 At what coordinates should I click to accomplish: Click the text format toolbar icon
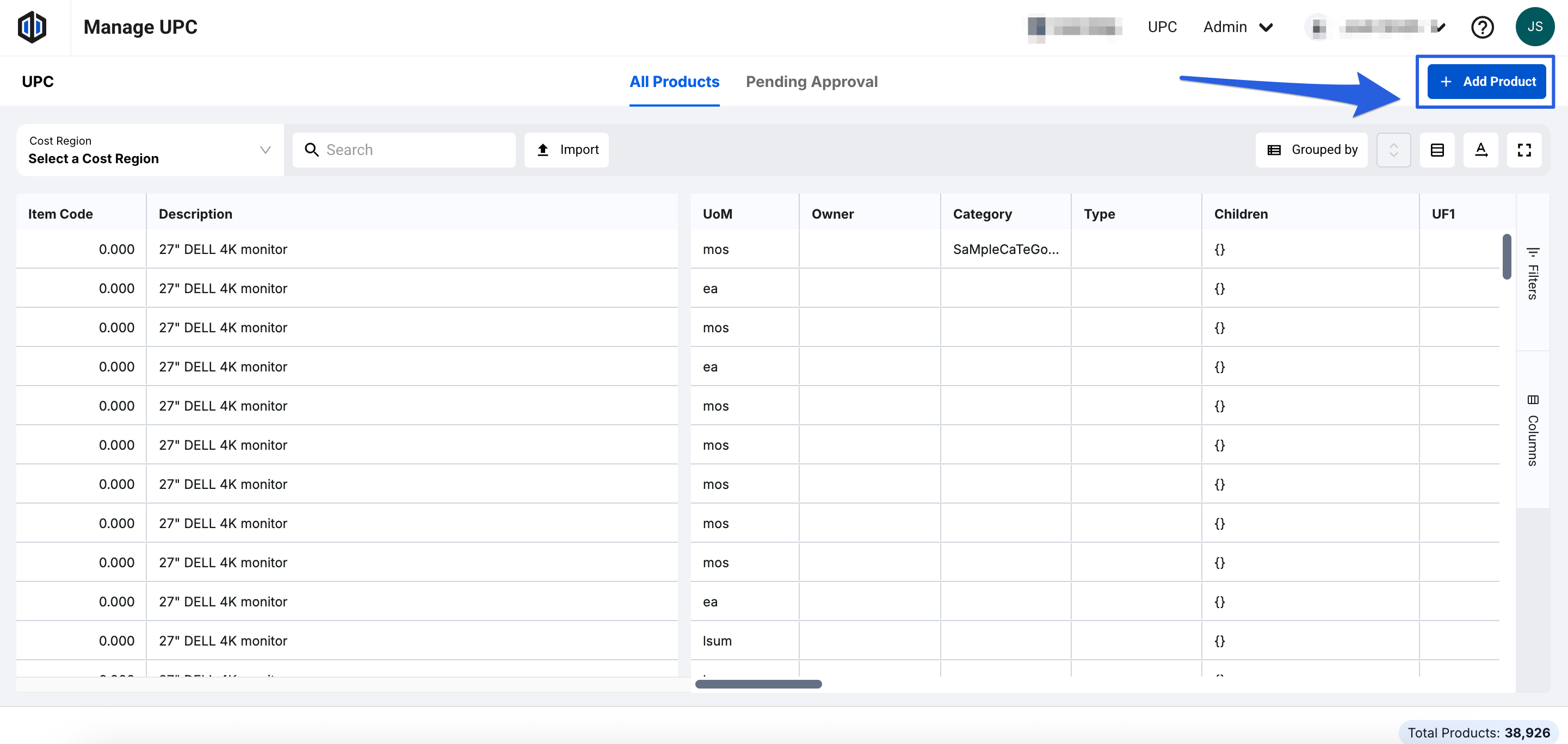tap(1480, 150)
